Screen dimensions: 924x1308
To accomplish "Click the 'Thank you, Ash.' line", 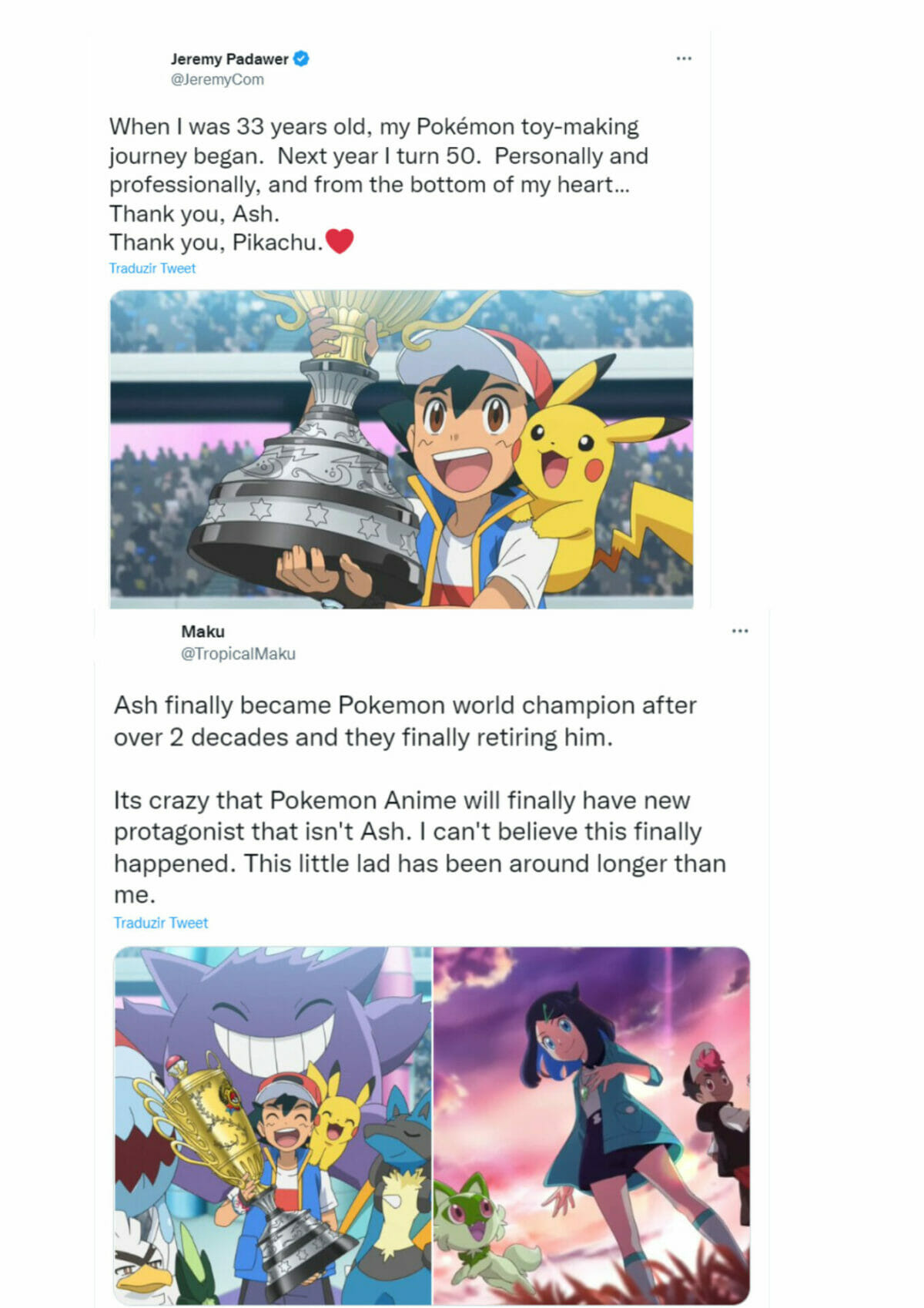I will click(194, 213).
